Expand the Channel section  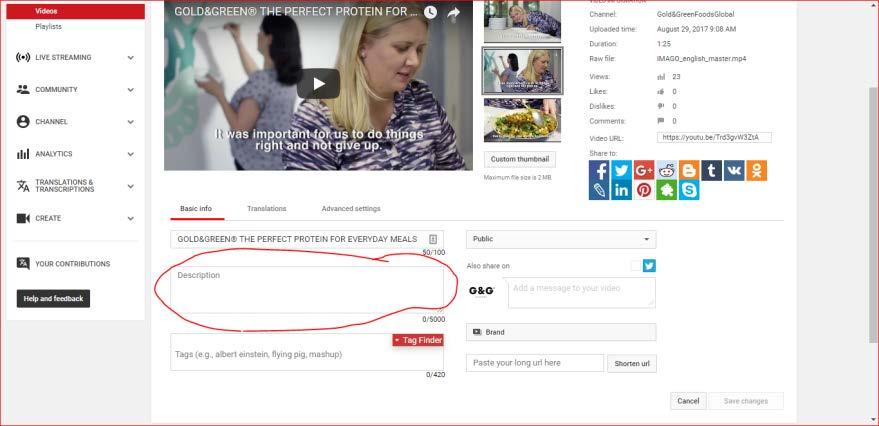tap(131, 122)
